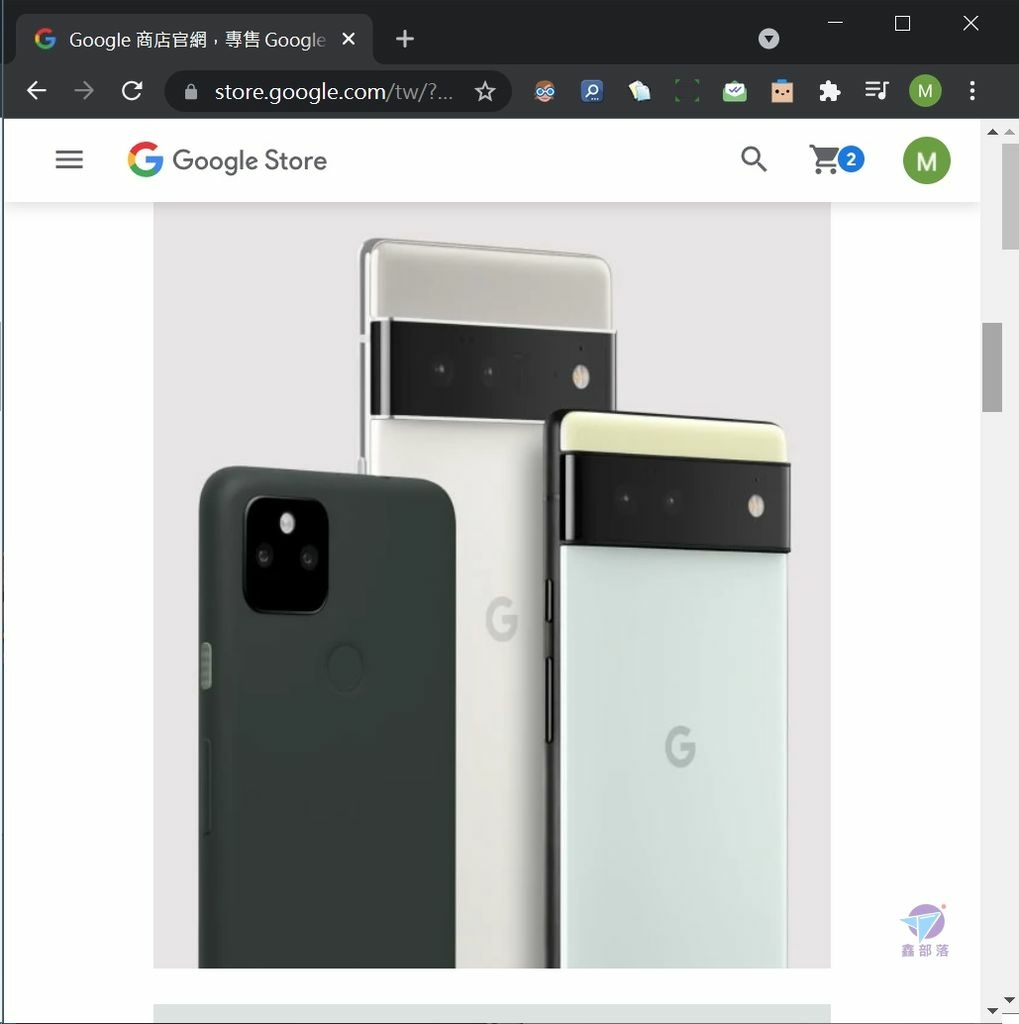Click the Pixel phones product image

coord(492,585)
